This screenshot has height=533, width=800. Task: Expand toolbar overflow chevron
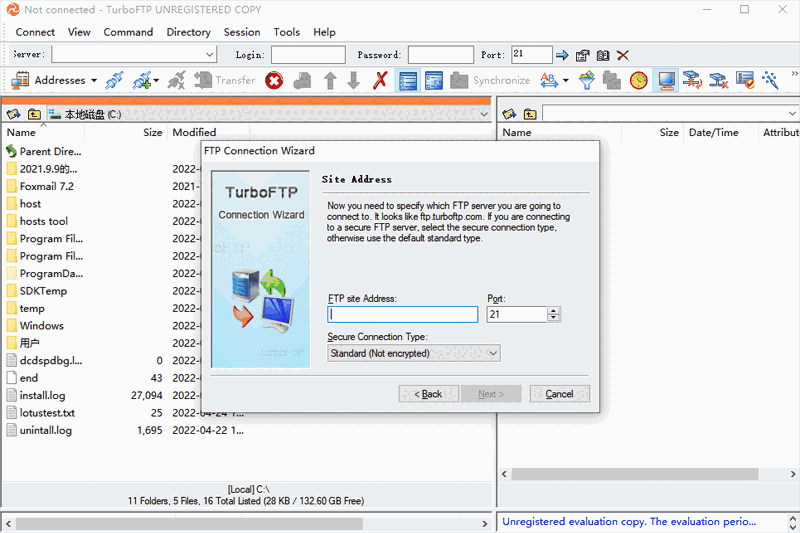794,74
